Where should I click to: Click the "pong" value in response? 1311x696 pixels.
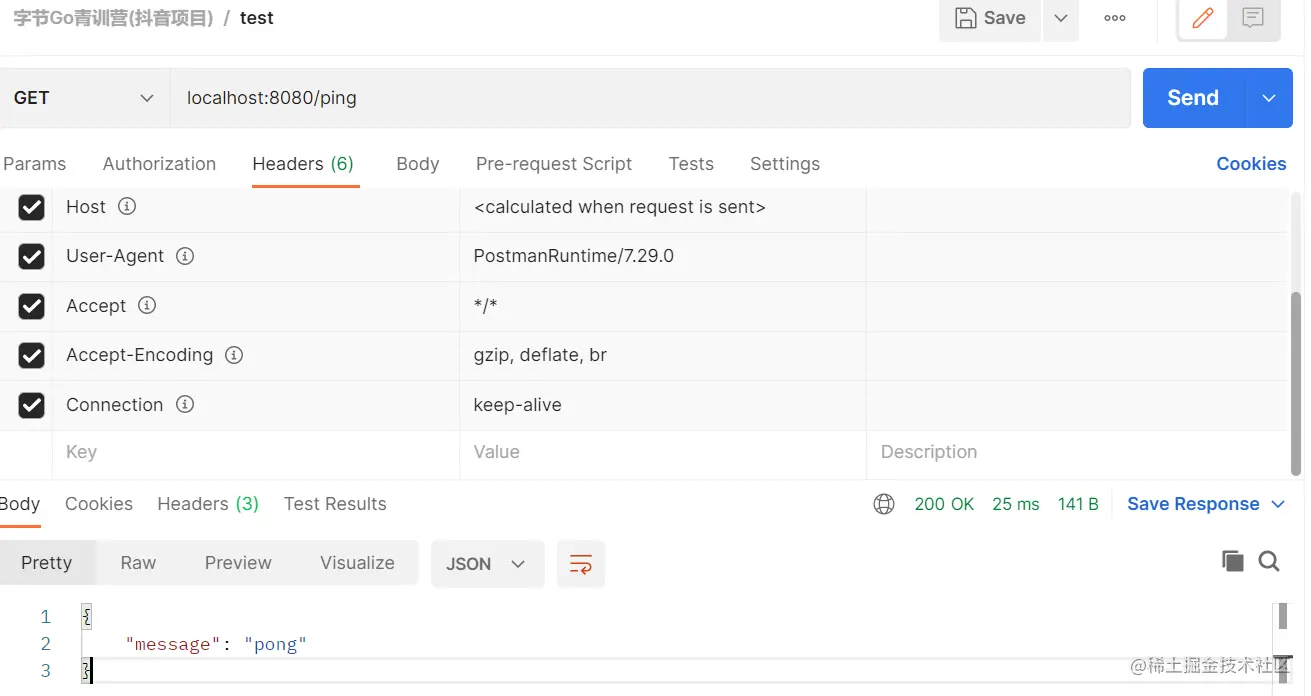(275, 644)
